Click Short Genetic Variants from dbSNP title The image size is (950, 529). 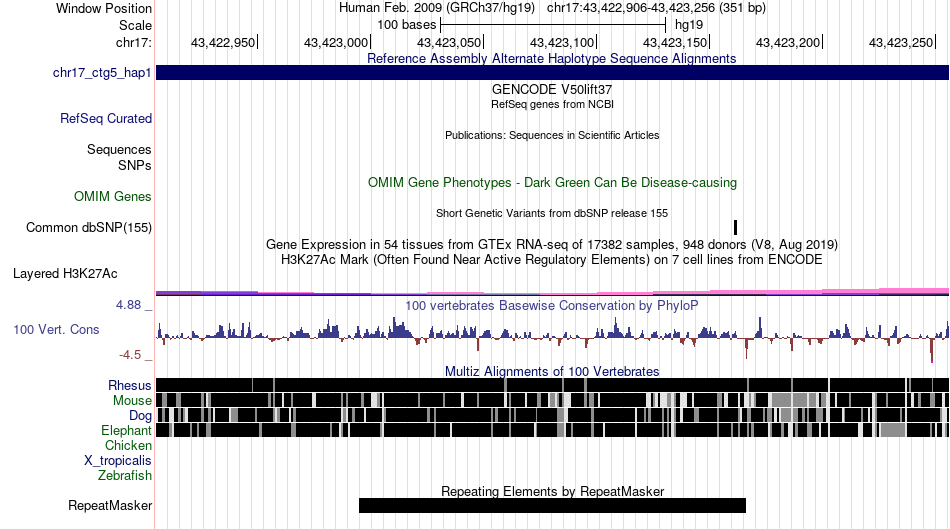[x=552, y=213]
